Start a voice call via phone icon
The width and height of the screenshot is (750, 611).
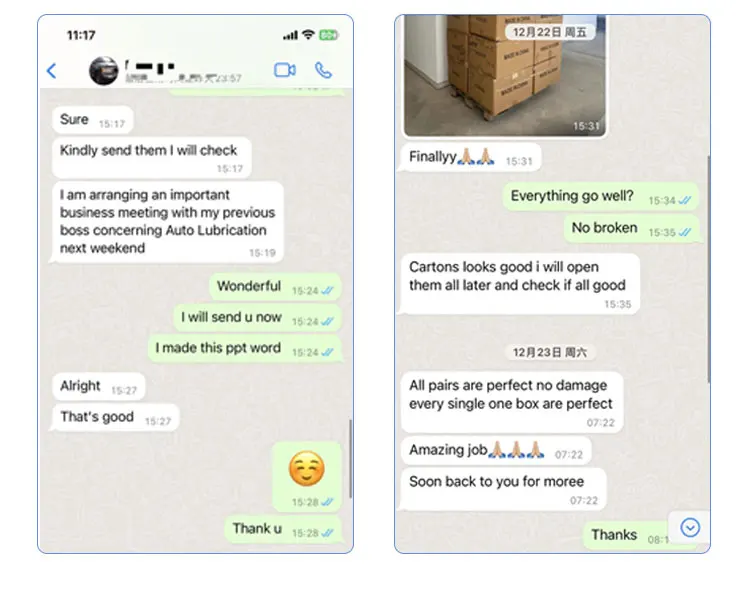(323, 70)
